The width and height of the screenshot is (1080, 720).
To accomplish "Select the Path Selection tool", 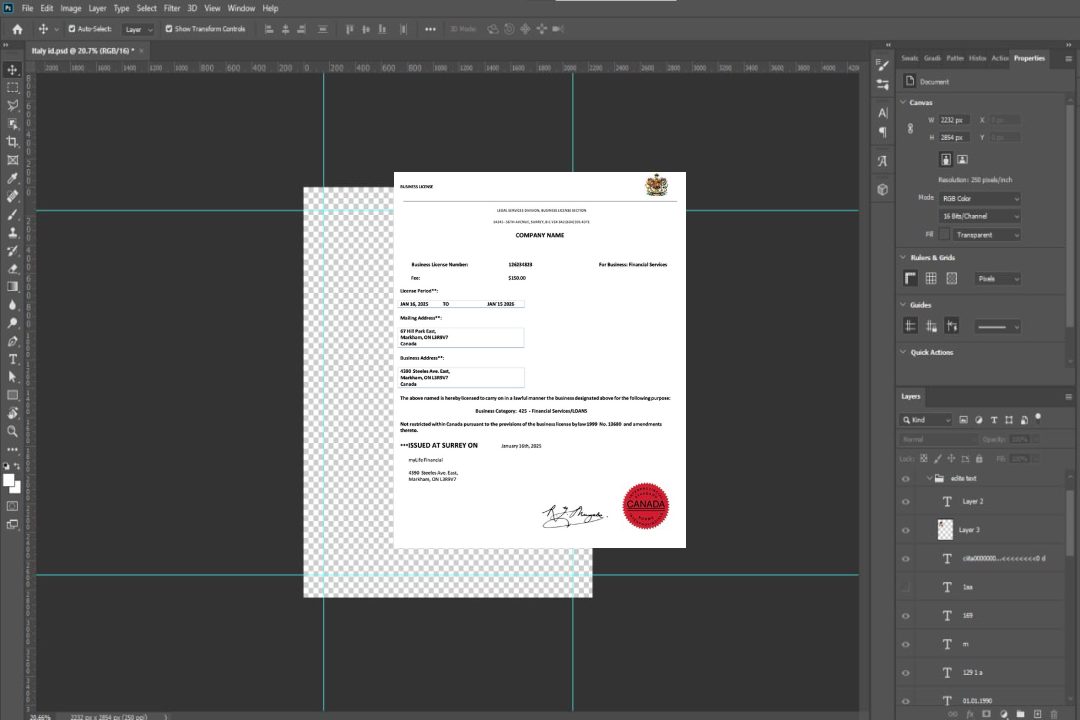I will pyautogui.click(x=12, y=377).
